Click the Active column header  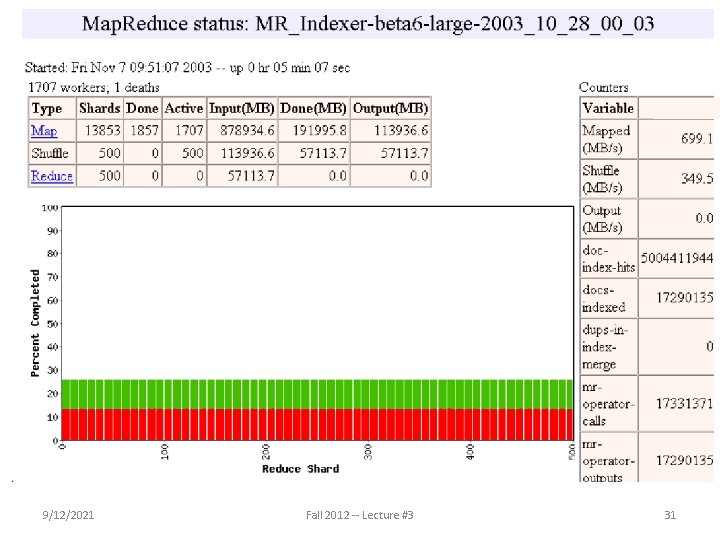coord(184,108)
